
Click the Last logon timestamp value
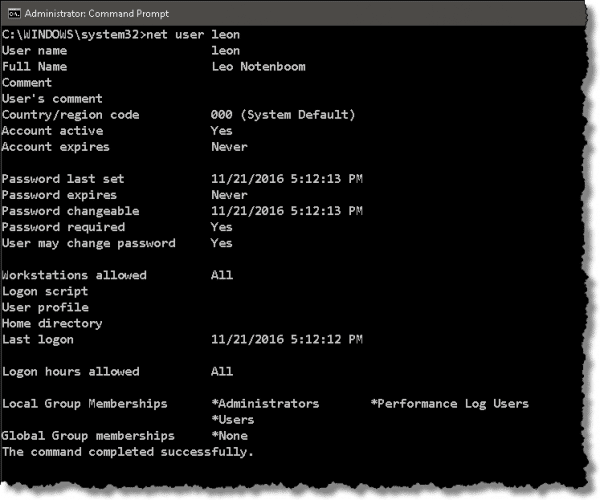coord(287,339)
